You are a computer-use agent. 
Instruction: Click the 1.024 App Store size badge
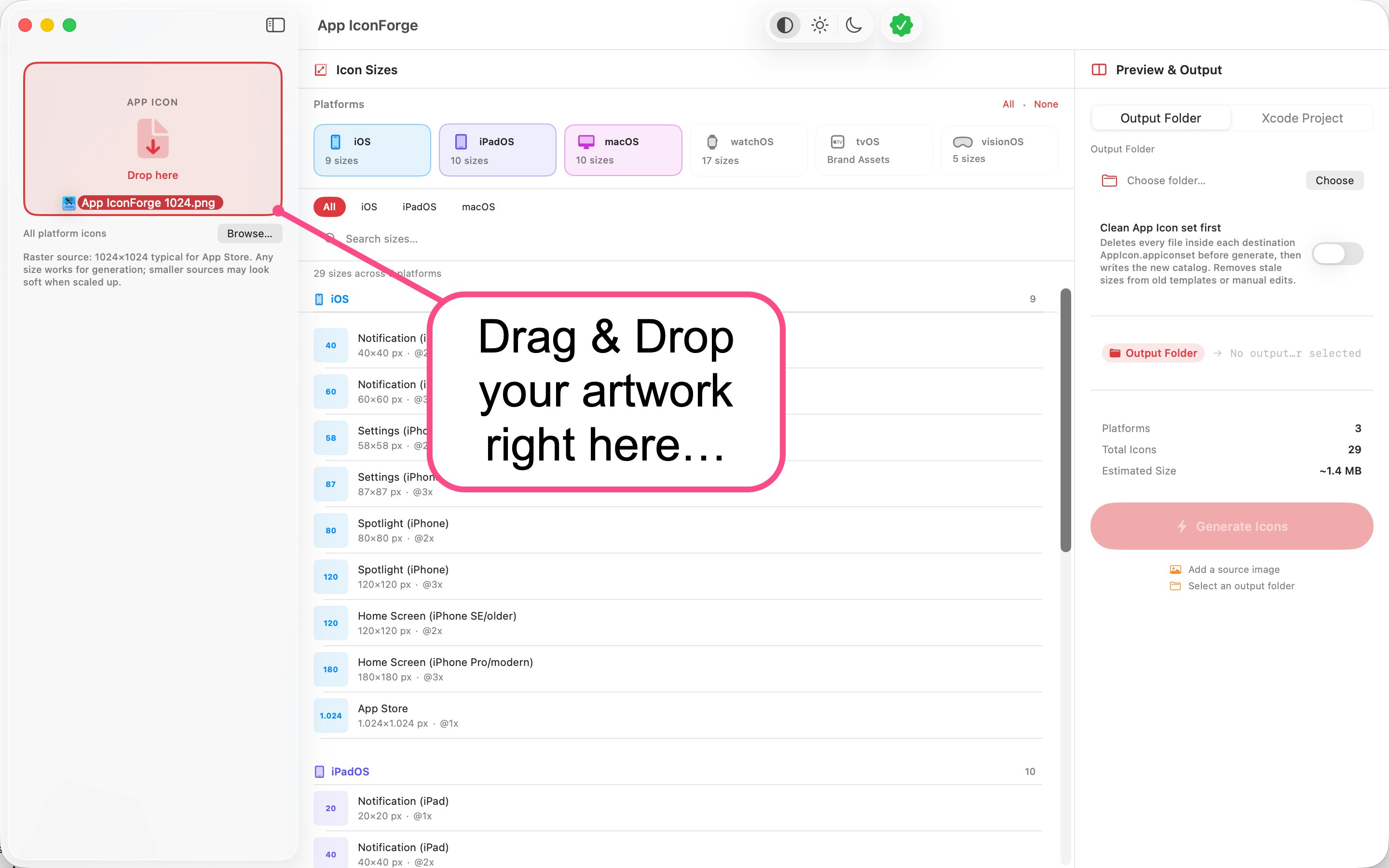(x=330, y=716)
